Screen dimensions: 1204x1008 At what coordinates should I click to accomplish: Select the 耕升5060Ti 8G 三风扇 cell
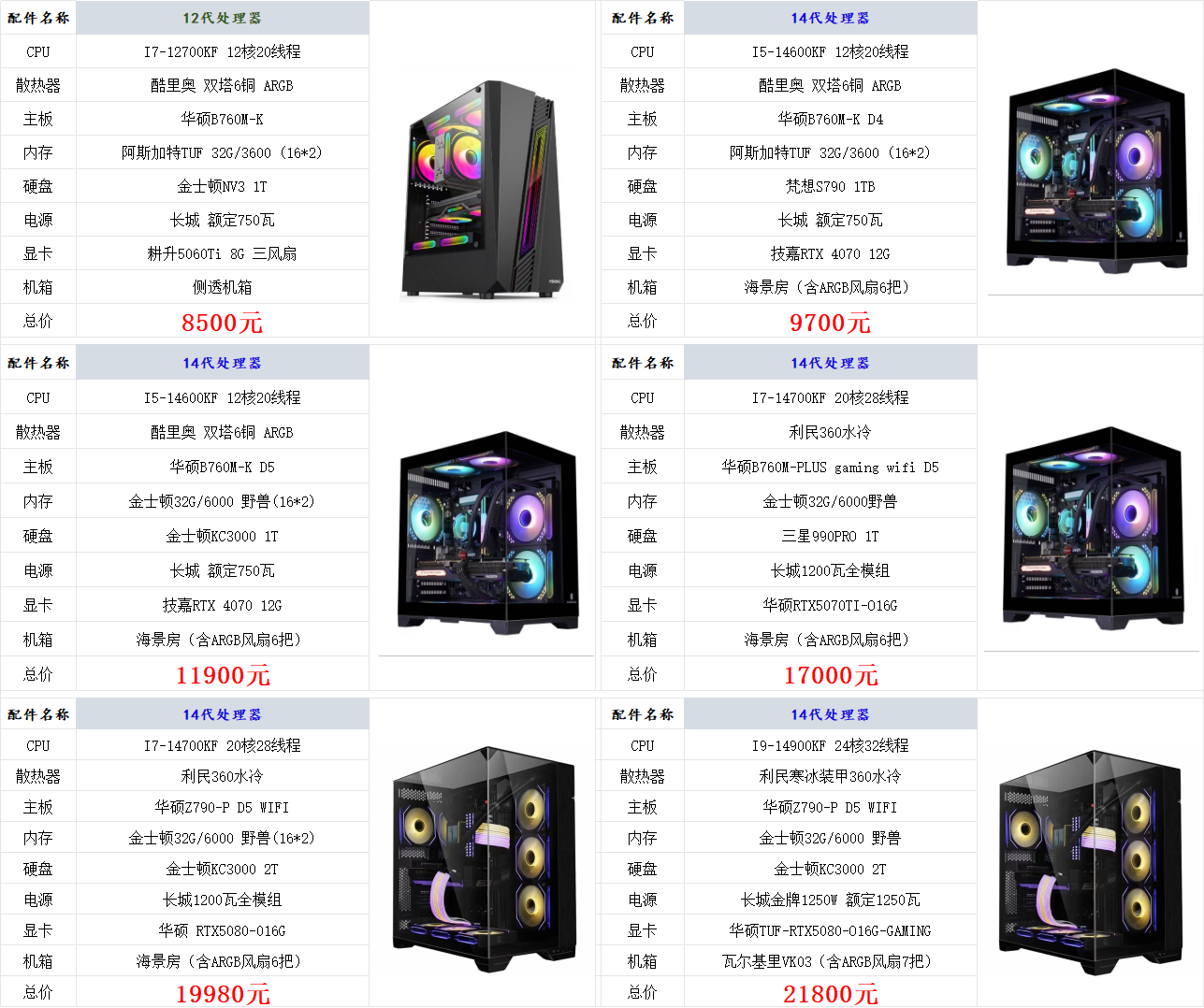coord(223,253)
